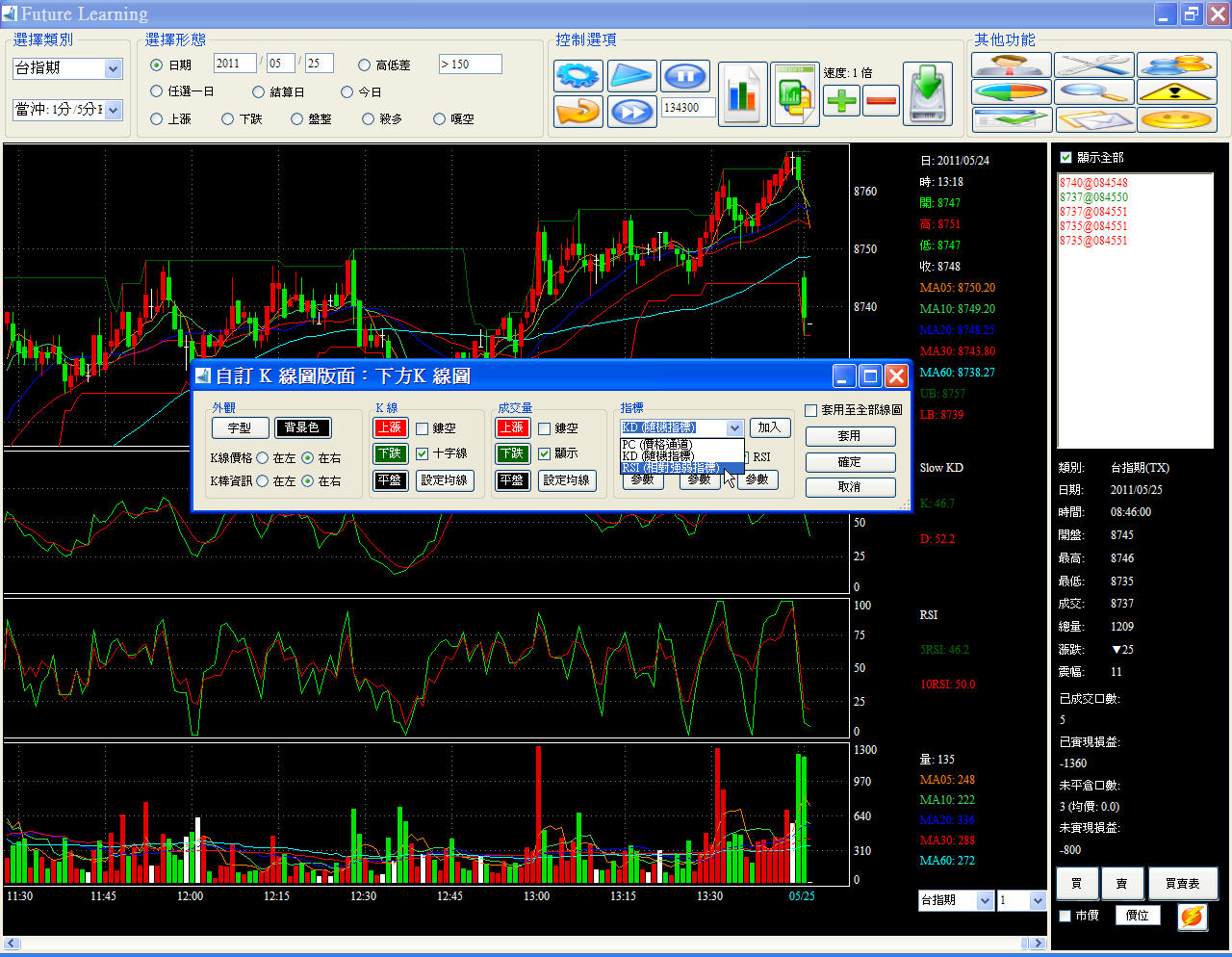The width and height of the screenshot is (1232, 957).
Task: Cancel the dialog with 取消
Action: (850, 487)
